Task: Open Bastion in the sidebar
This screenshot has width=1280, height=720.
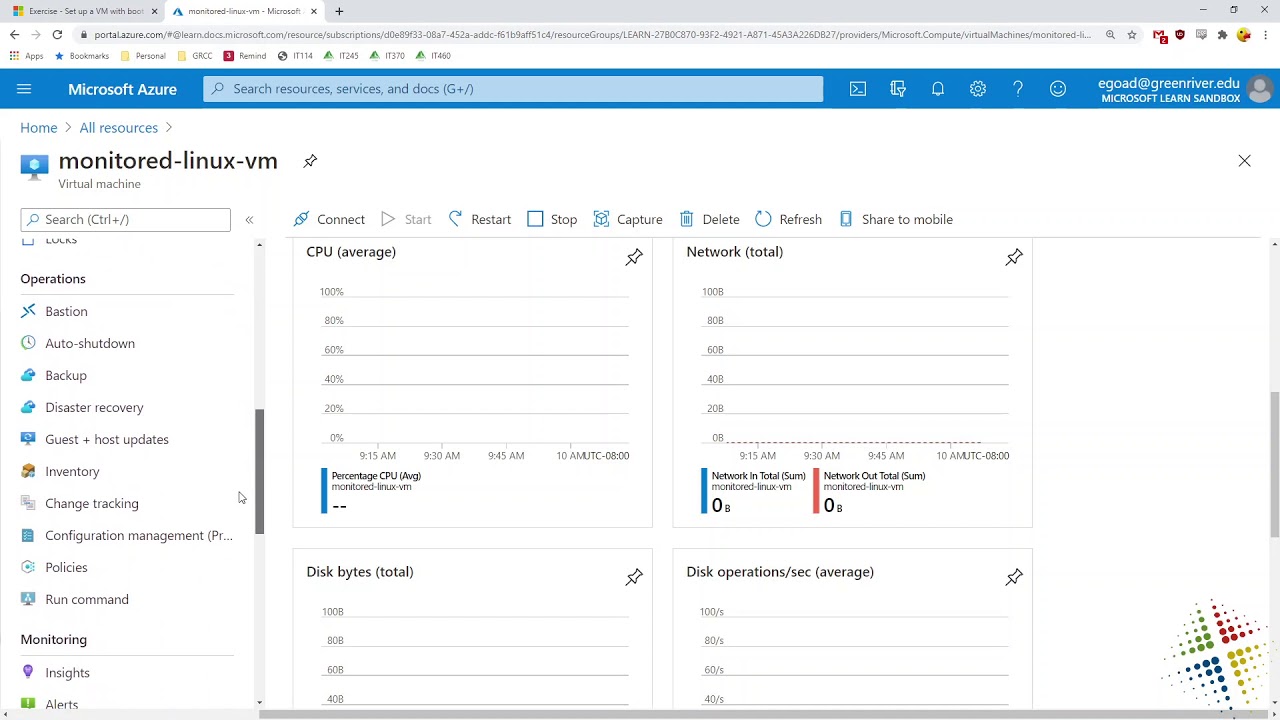Action: (x=66, y=311)
